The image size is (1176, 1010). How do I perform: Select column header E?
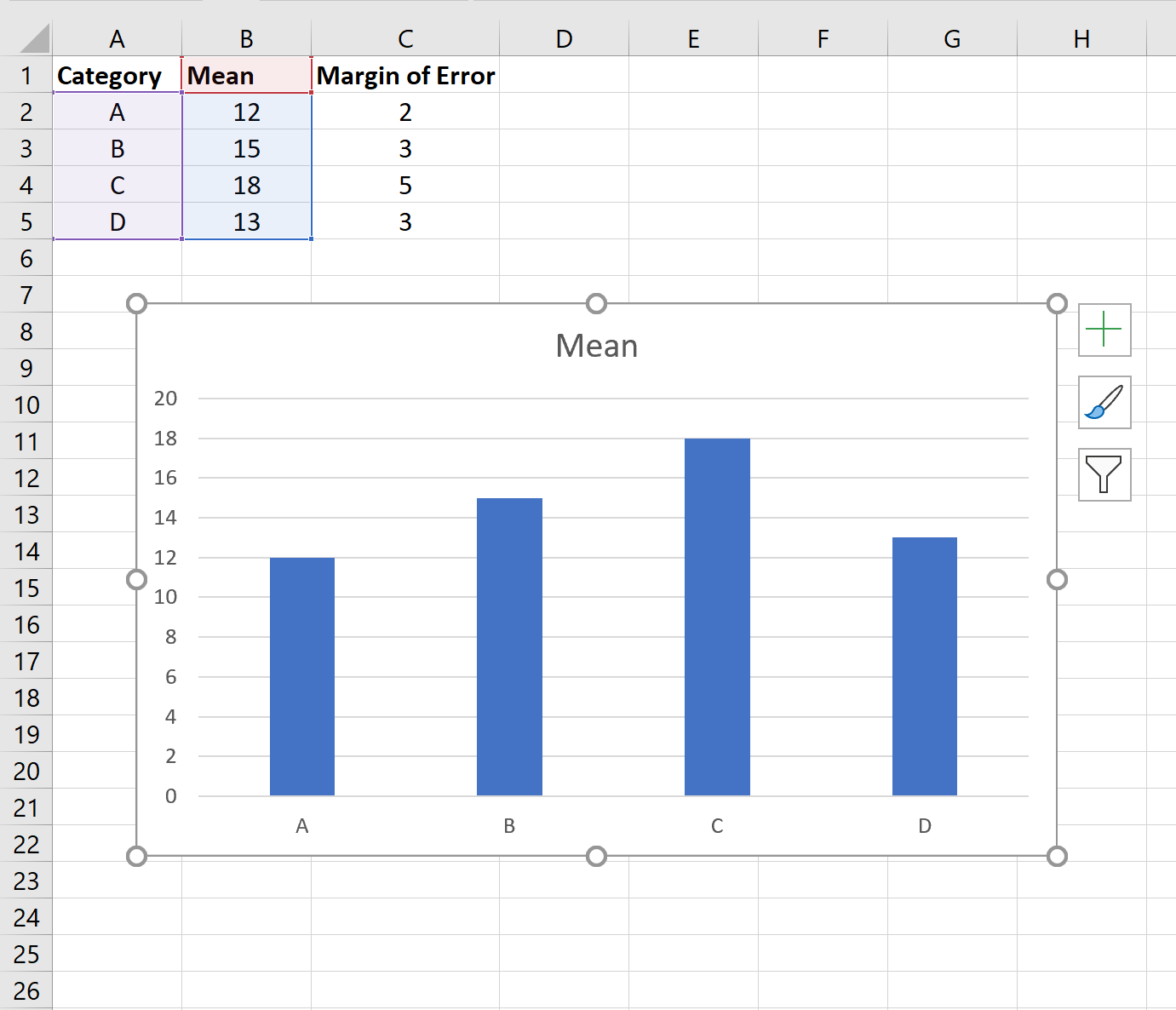tap(693, 38)
